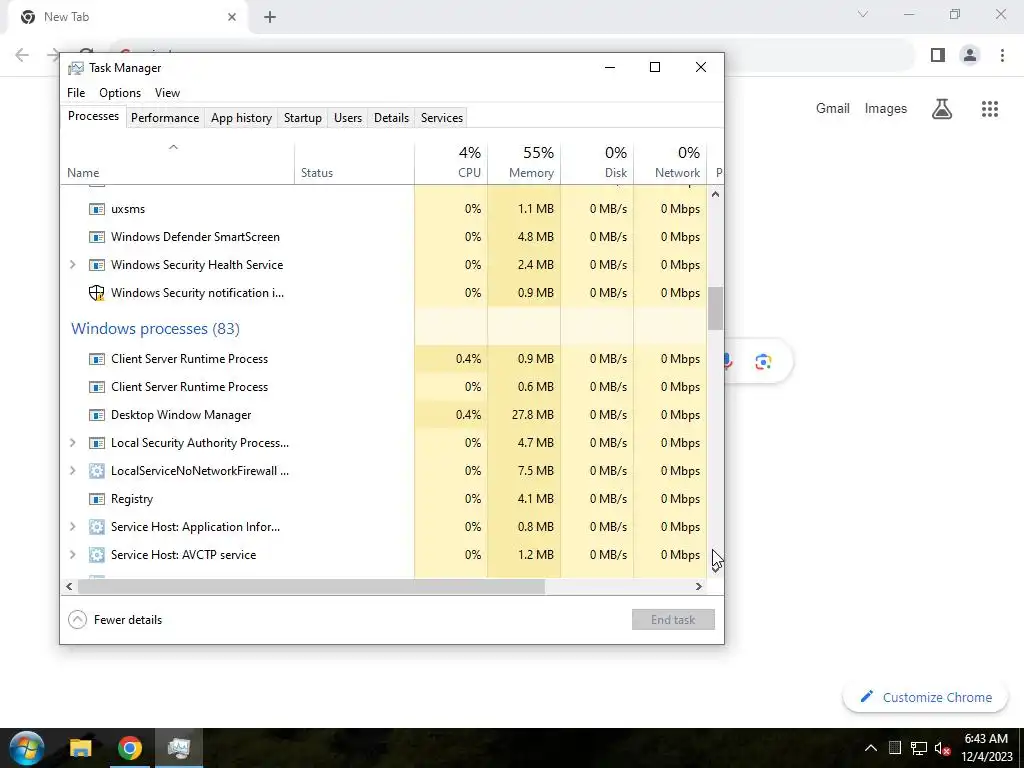Switch to the Performance tab
1024x768 pixels.
[165, 118]
